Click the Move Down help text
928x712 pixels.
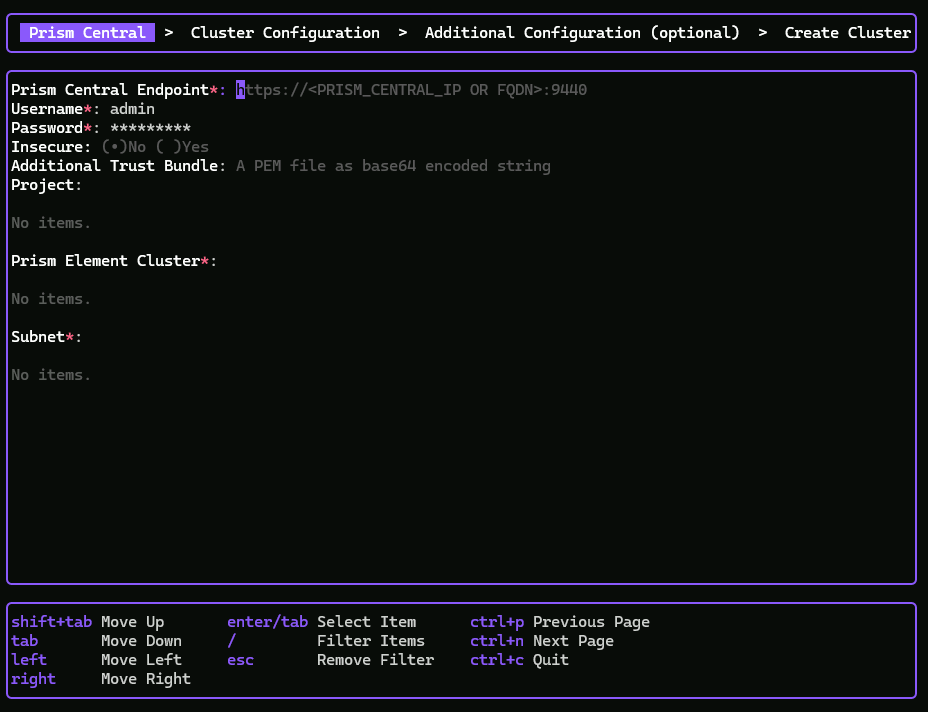(141, 641)
